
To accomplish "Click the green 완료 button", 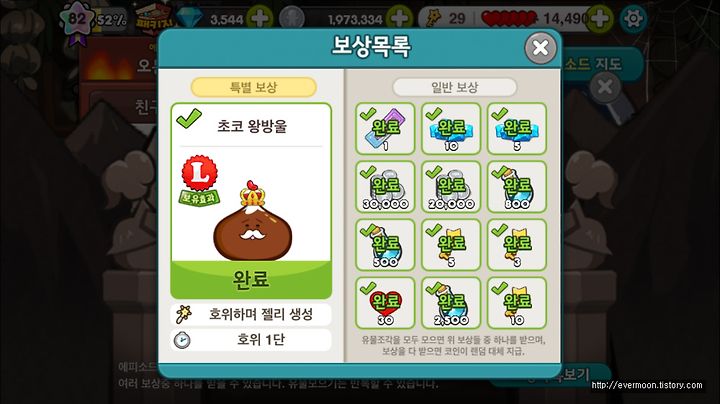I will (251, 279).
